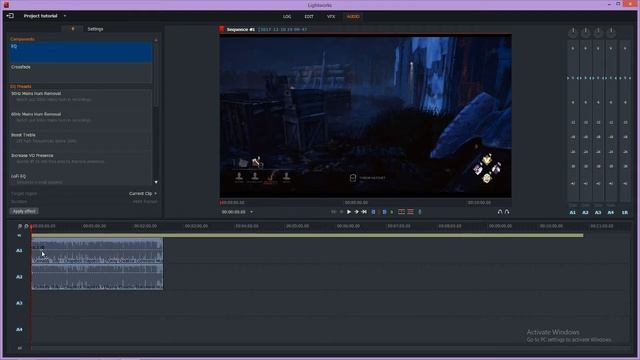Image resolution: width=640 pixels, height=360 pixels.
Task: Click the preset list scroll-down arrow
Action: [x=156, y=182]
